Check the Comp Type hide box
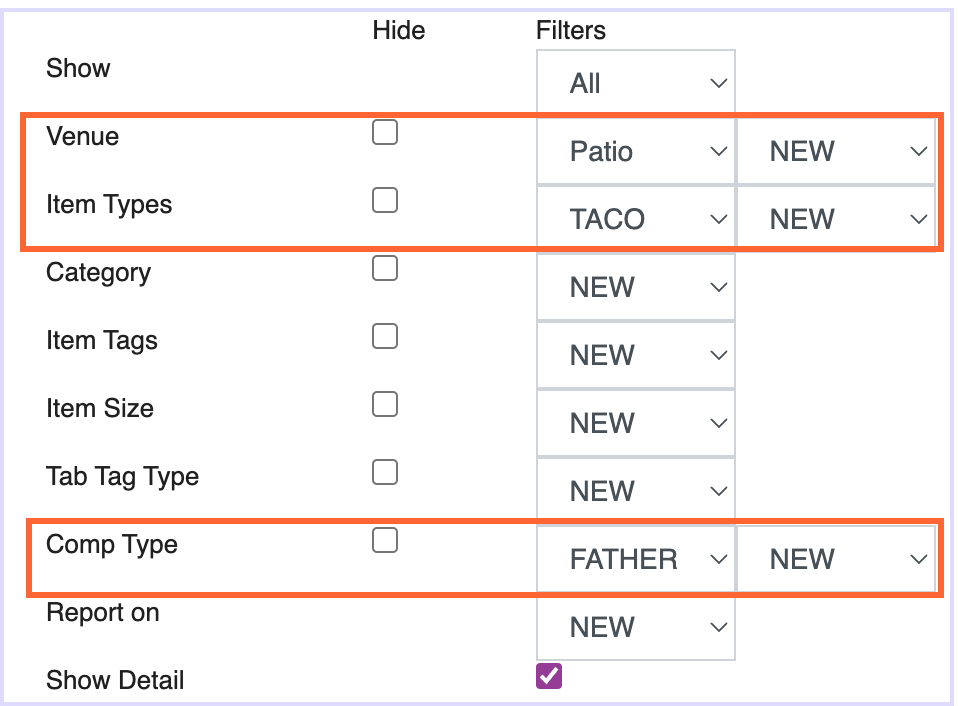The height and width of the screenshot is (706, 958). 385,540
